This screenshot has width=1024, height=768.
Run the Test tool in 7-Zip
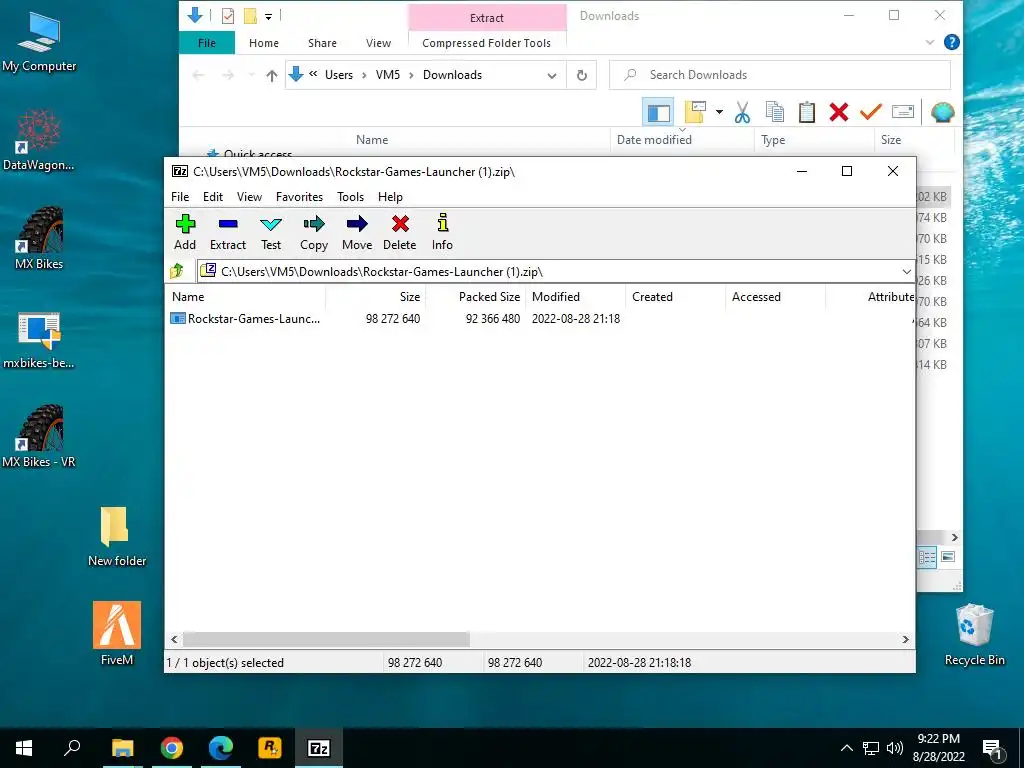click(271, 232)
